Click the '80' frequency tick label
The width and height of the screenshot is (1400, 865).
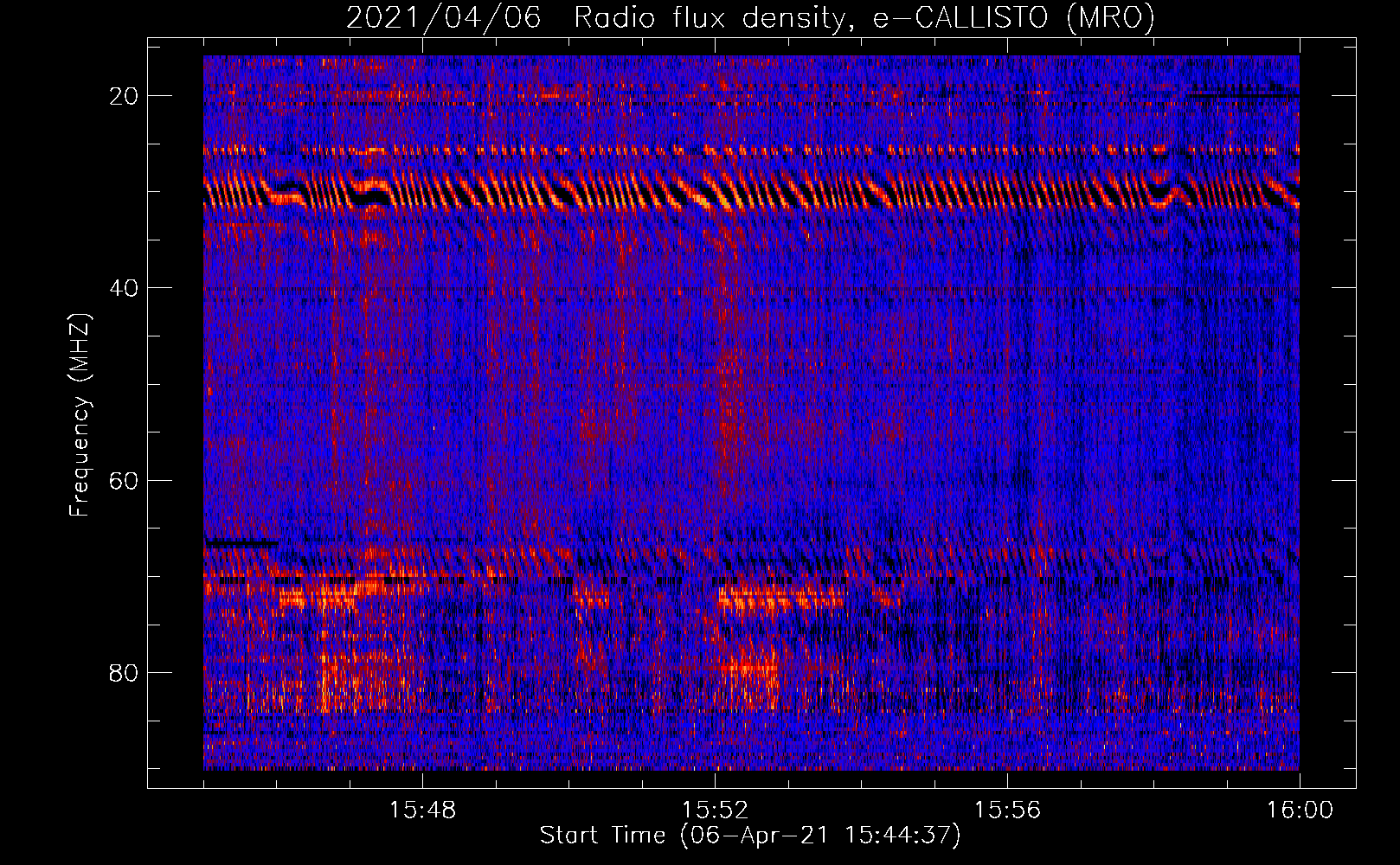124,672
